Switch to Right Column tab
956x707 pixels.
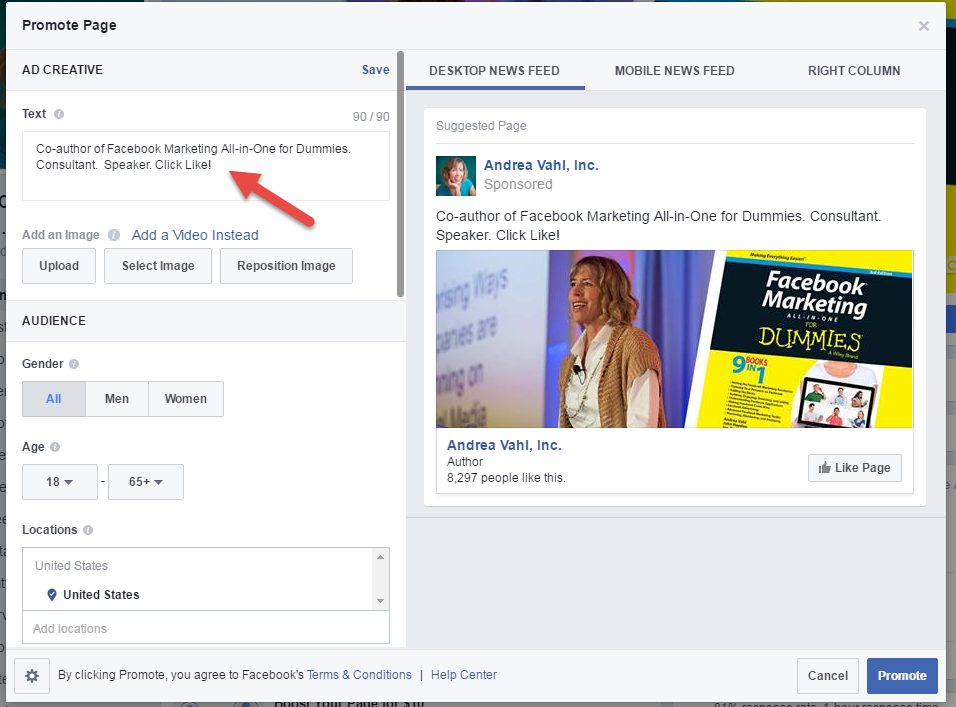[854, 71]
